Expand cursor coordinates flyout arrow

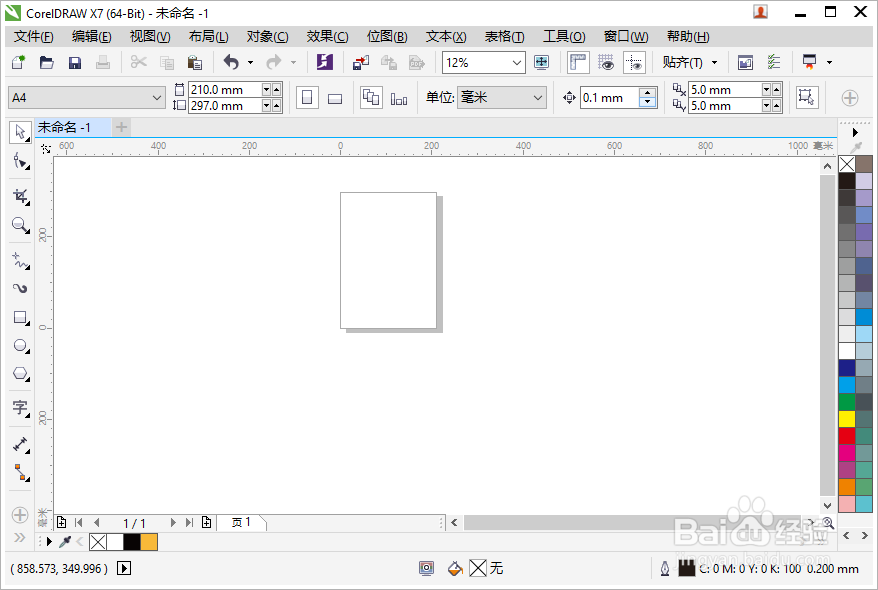click(124, 568)
